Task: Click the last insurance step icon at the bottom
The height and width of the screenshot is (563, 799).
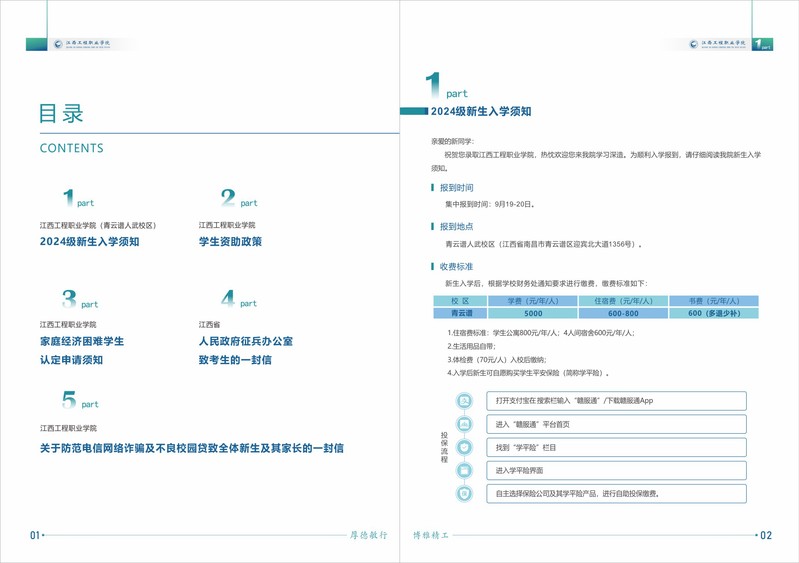Action: pos(465,494)
